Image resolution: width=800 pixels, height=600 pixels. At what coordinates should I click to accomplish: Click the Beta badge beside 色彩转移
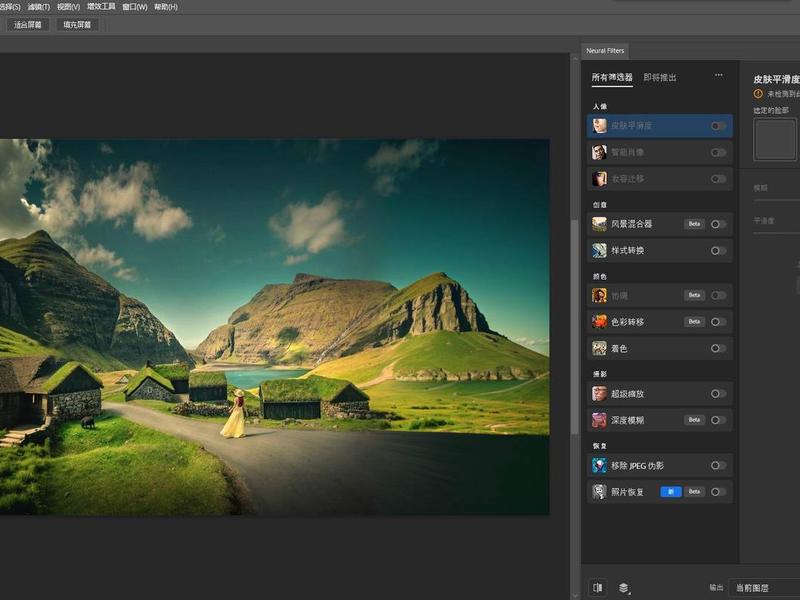[x=694, y=322]
